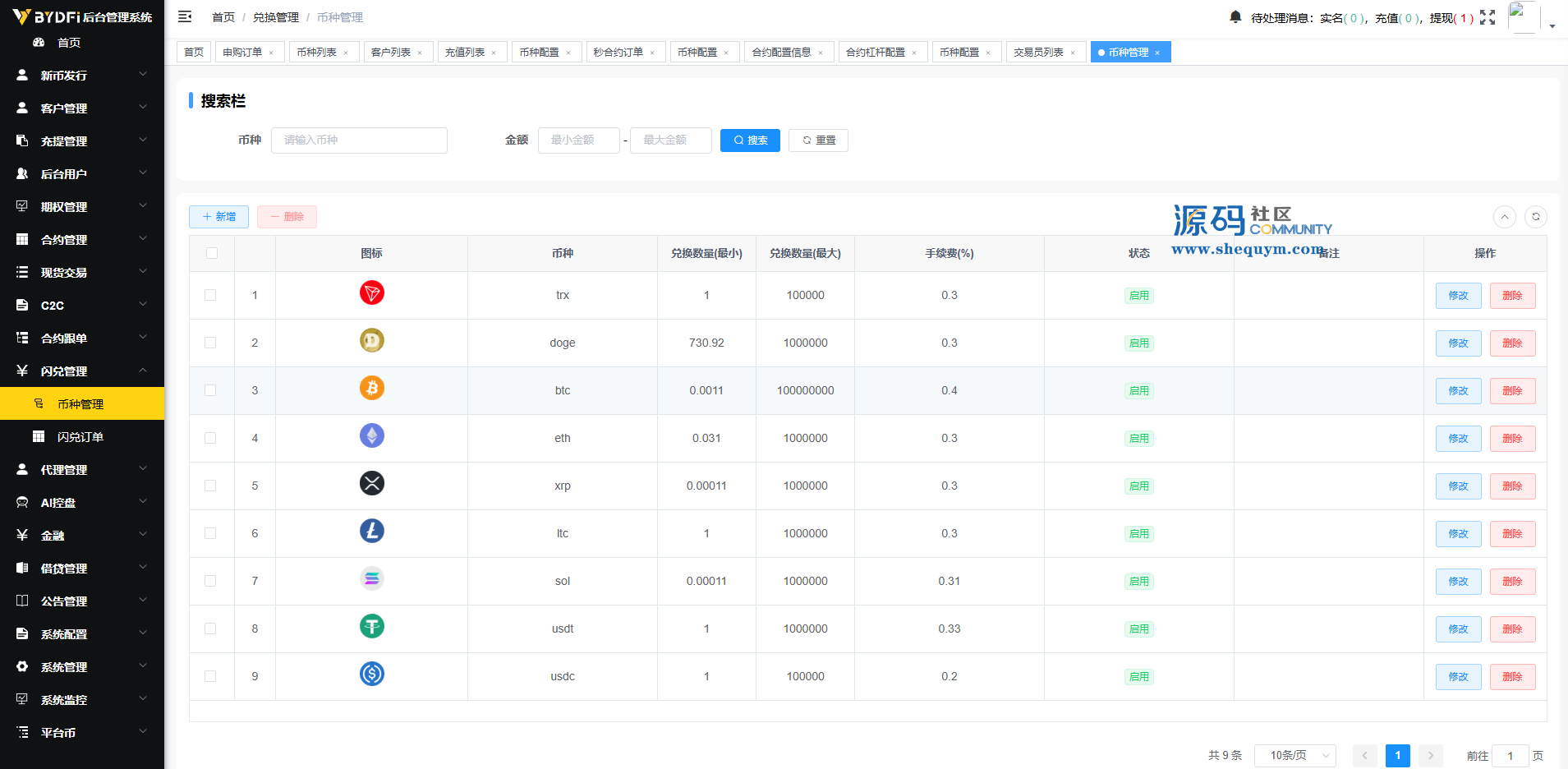
Task: Collapse the sidebar with hamburger icon
Action: [x=185, y=16]
